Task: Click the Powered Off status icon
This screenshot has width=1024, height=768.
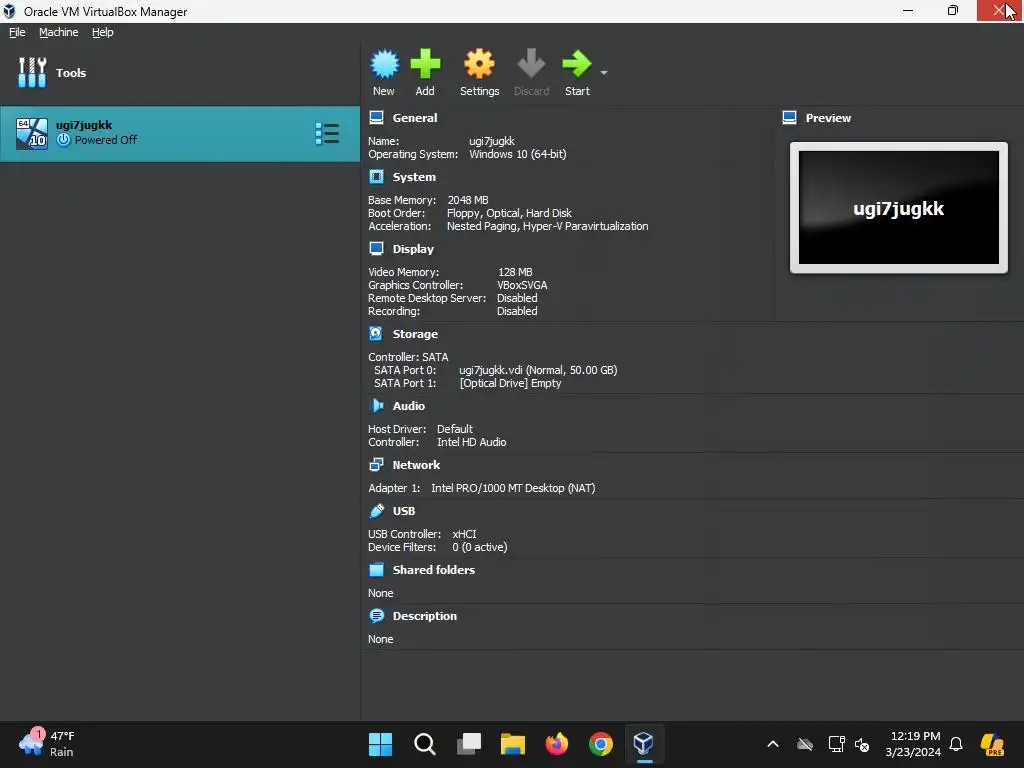Action: click(x=63, y=140)
